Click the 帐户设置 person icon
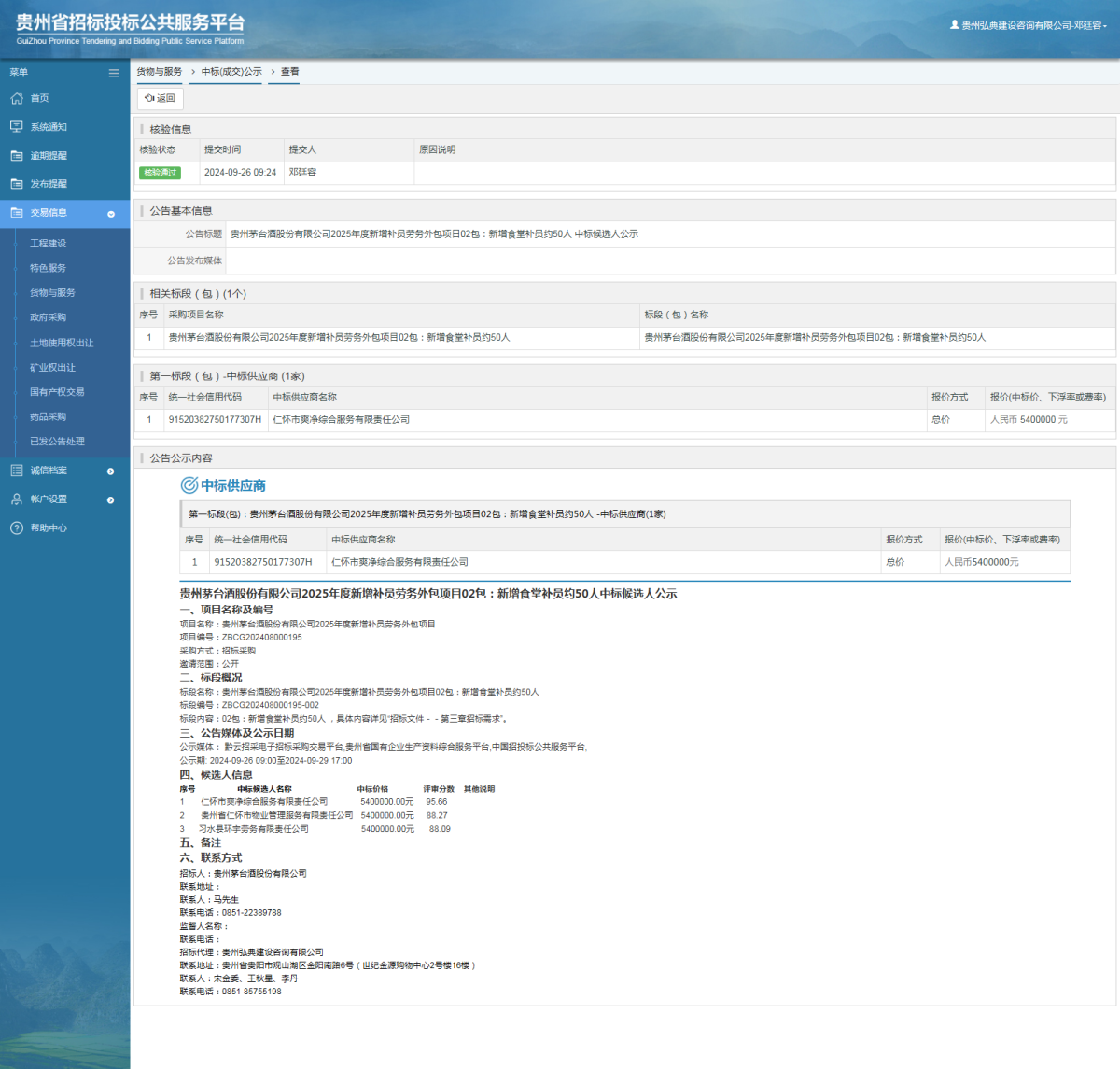This screenshot has height=1069, width=1120. click(17, 499)
